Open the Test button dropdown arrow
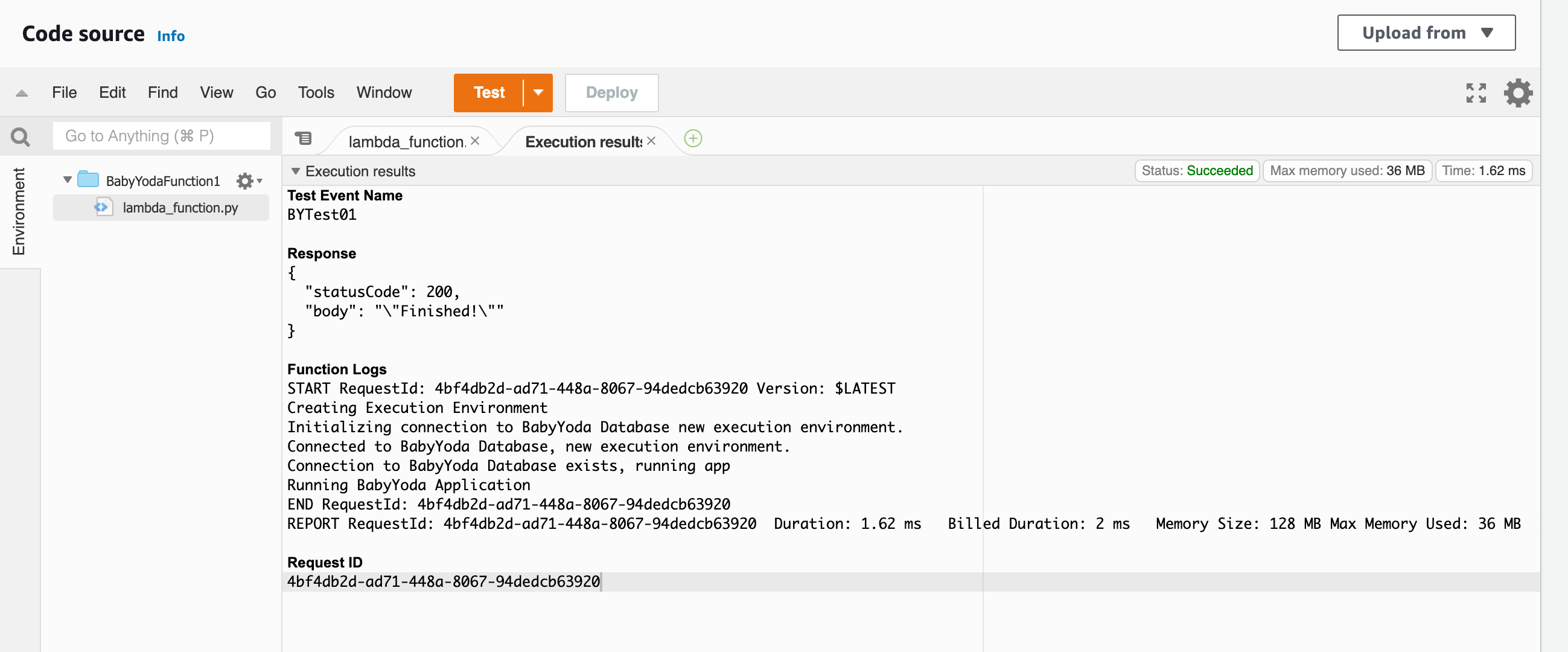The width and height of the screenshot is (1568, 652). click(x=538, y=92)
